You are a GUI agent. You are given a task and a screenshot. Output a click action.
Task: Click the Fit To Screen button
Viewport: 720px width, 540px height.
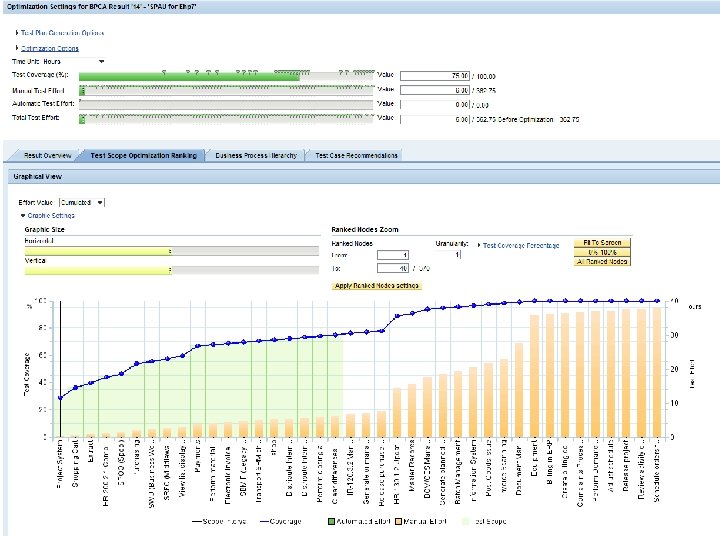pos(602,242)
